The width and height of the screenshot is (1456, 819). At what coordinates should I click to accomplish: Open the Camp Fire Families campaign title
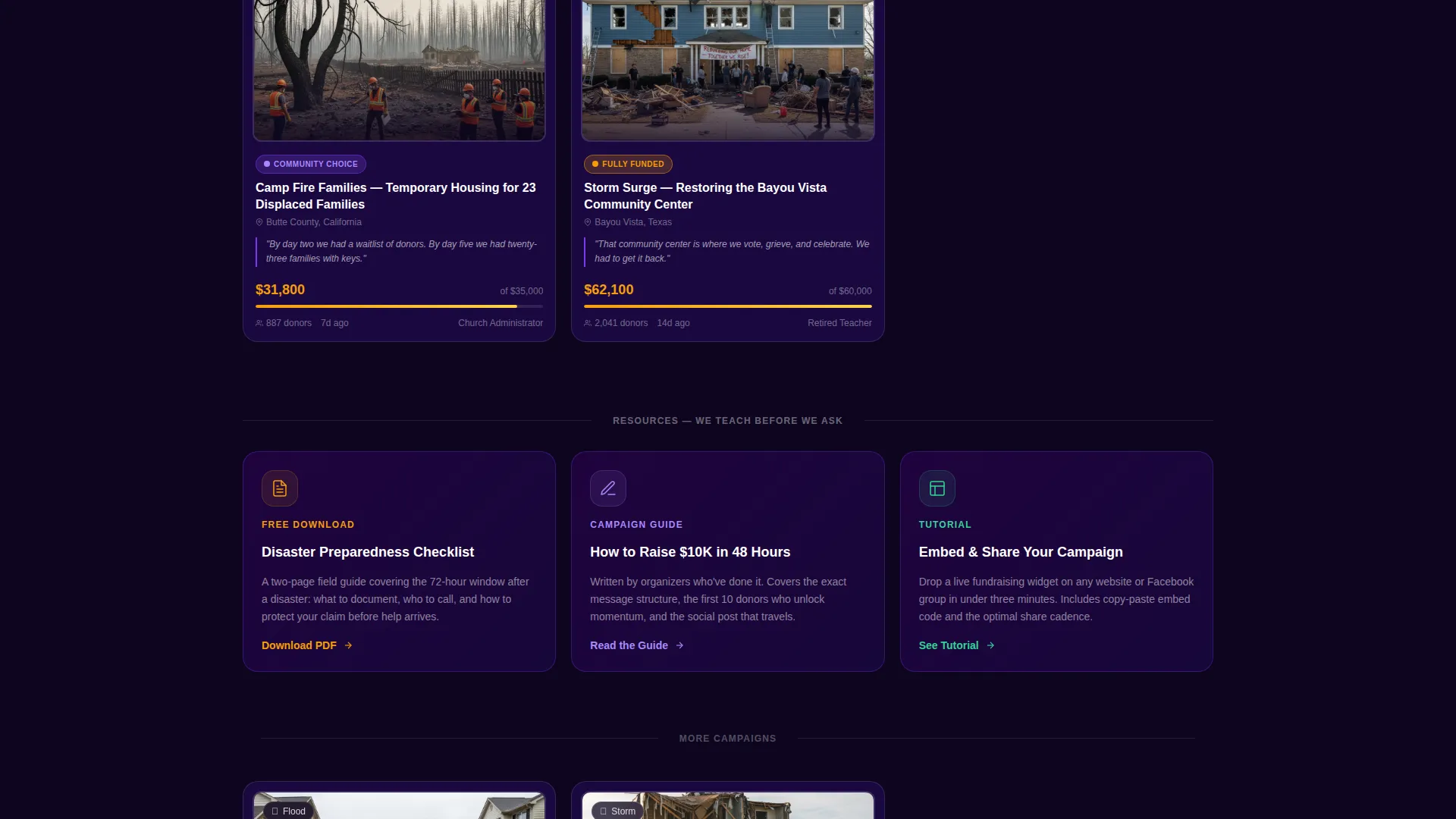click(396, 196)
